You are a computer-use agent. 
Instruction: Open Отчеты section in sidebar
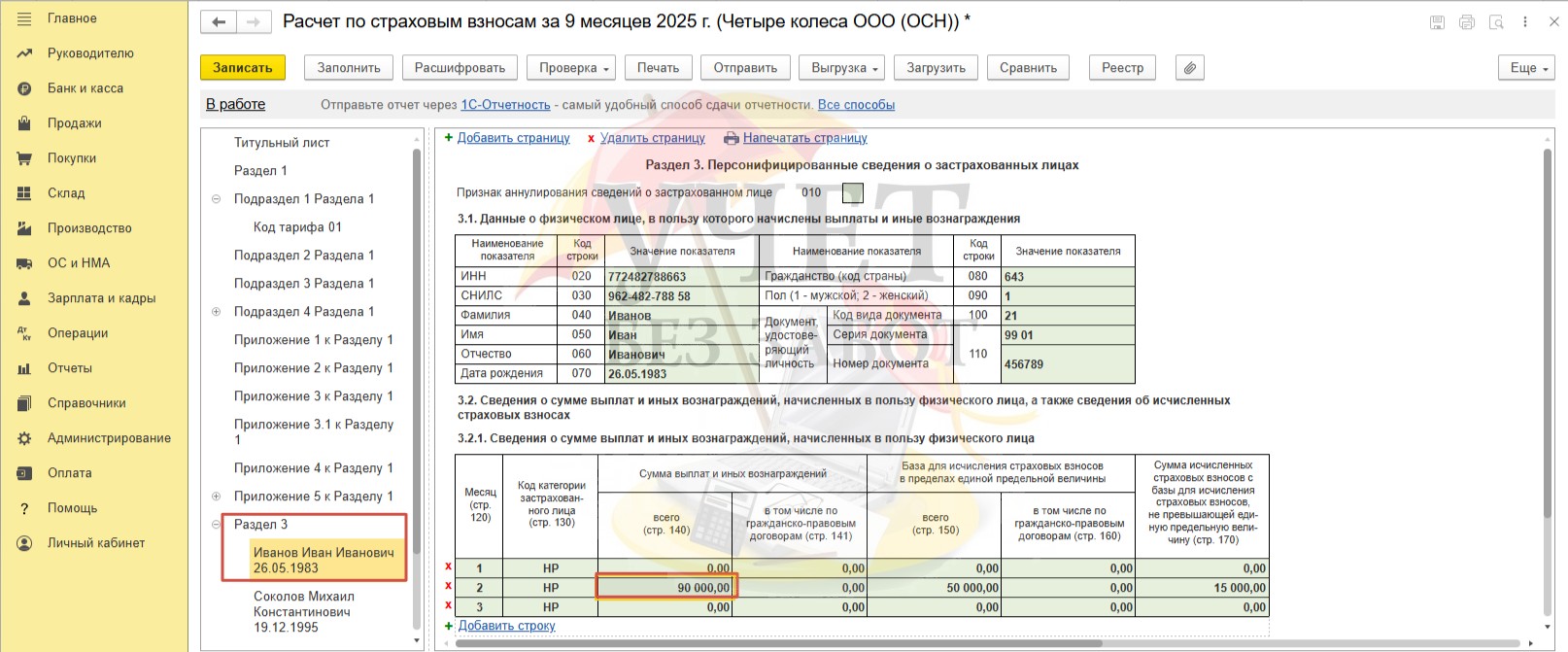click(70, 368)
